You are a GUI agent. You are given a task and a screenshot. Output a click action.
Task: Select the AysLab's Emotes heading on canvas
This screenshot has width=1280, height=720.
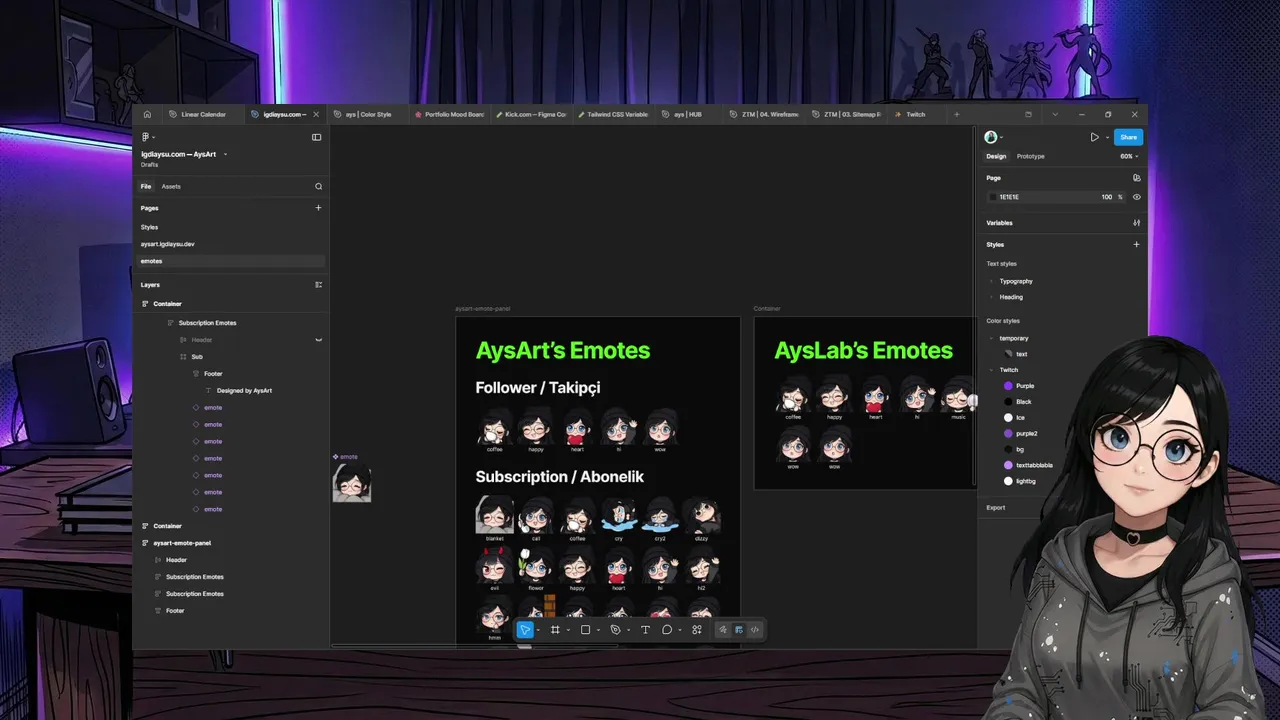click(863, 350)
